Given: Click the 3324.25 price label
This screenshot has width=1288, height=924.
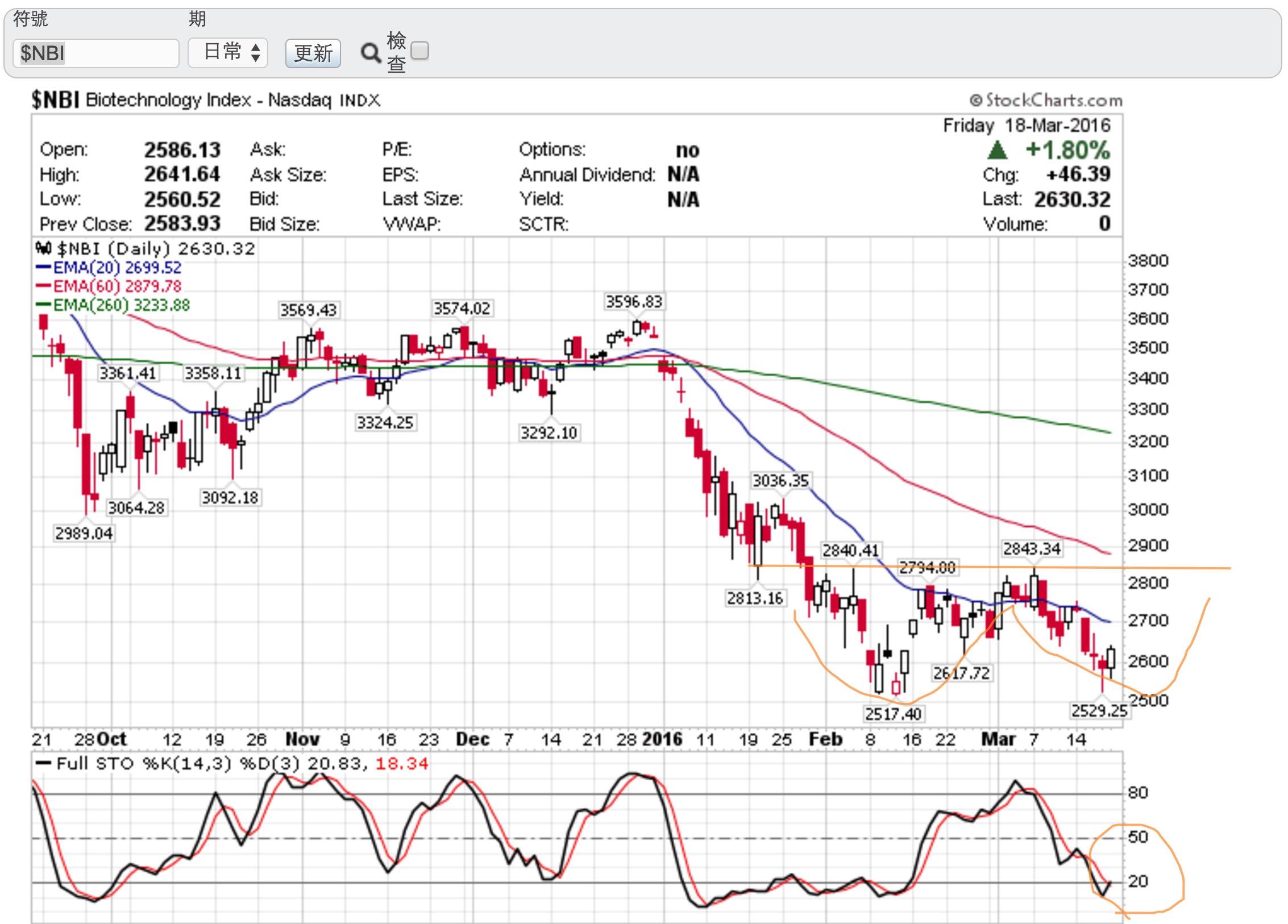Looking at the screenshot, I should [x=385, y=423].
